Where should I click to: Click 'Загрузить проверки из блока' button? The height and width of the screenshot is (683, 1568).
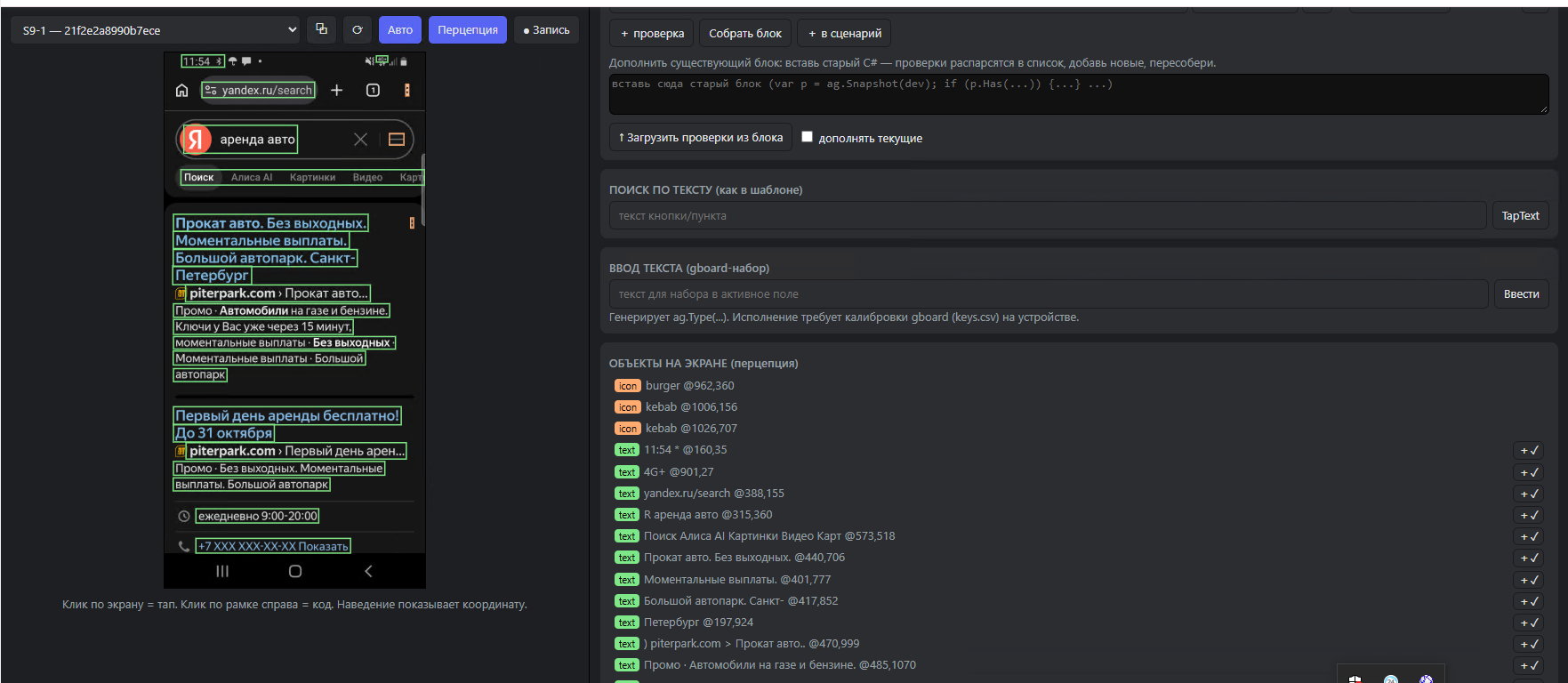click(701, 138)
